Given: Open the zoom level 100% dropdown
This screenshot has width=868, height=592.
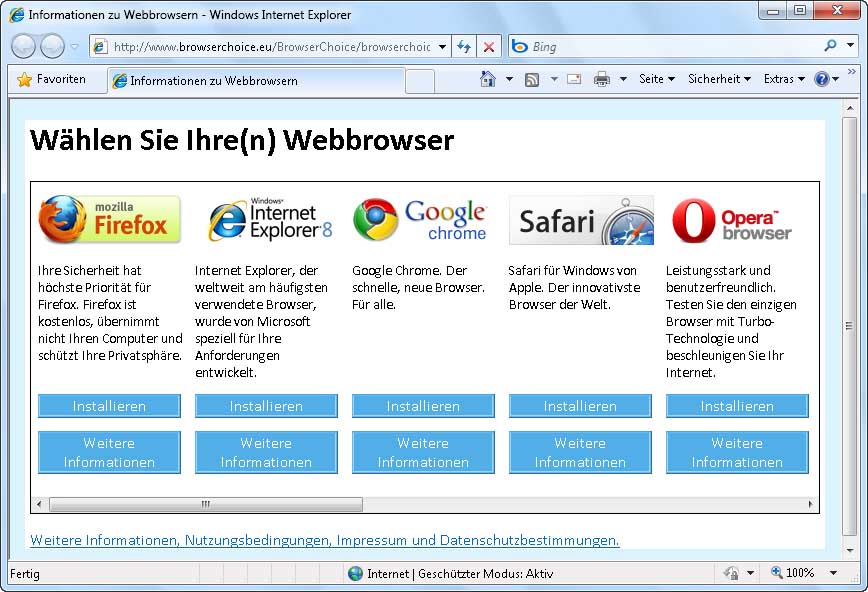Looking at the screenshot, I should (834, 573).
